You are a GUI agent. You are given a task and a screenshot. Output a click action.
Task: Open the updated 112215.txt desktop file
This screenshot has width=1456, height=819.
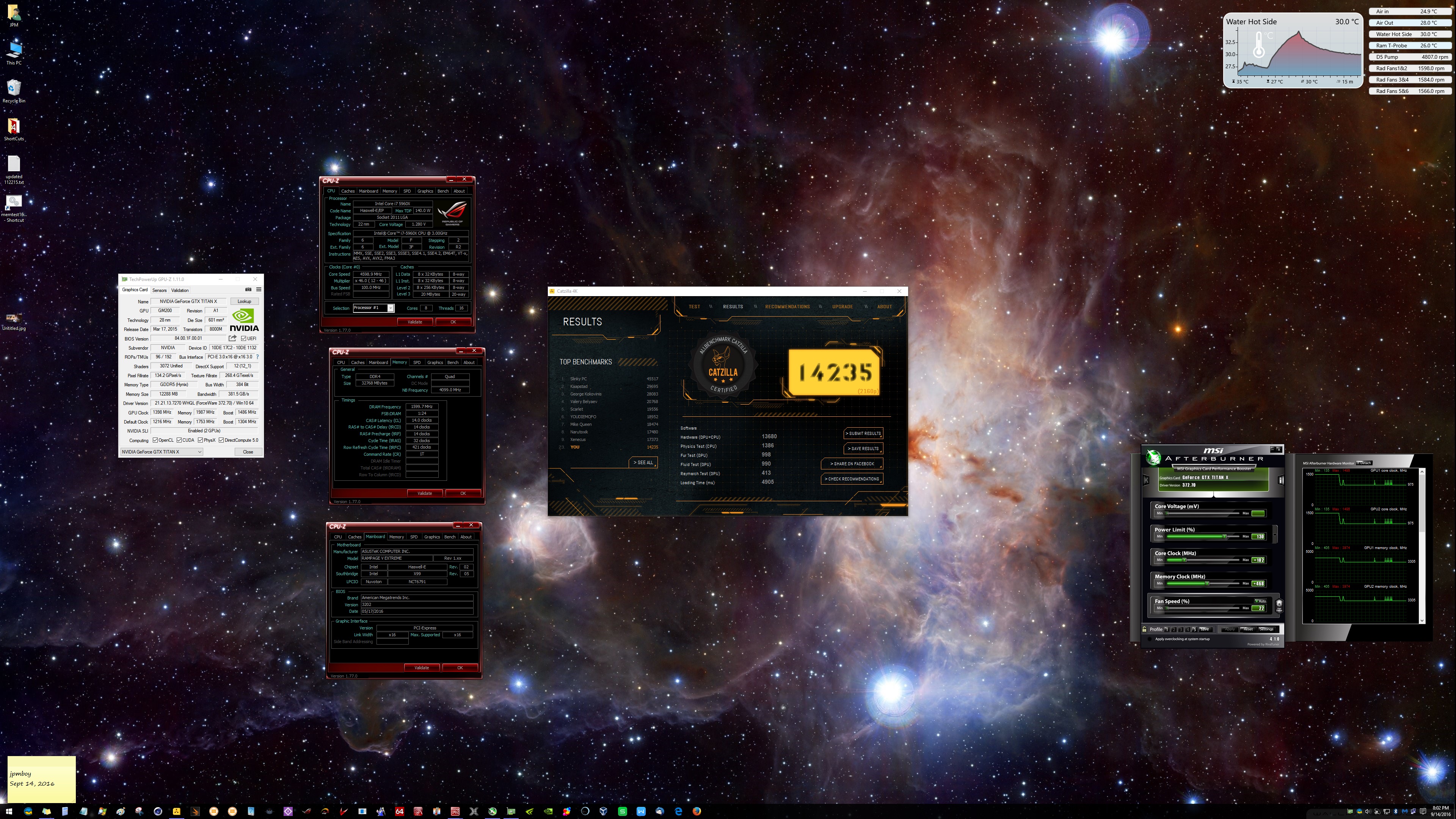[14, 169]
